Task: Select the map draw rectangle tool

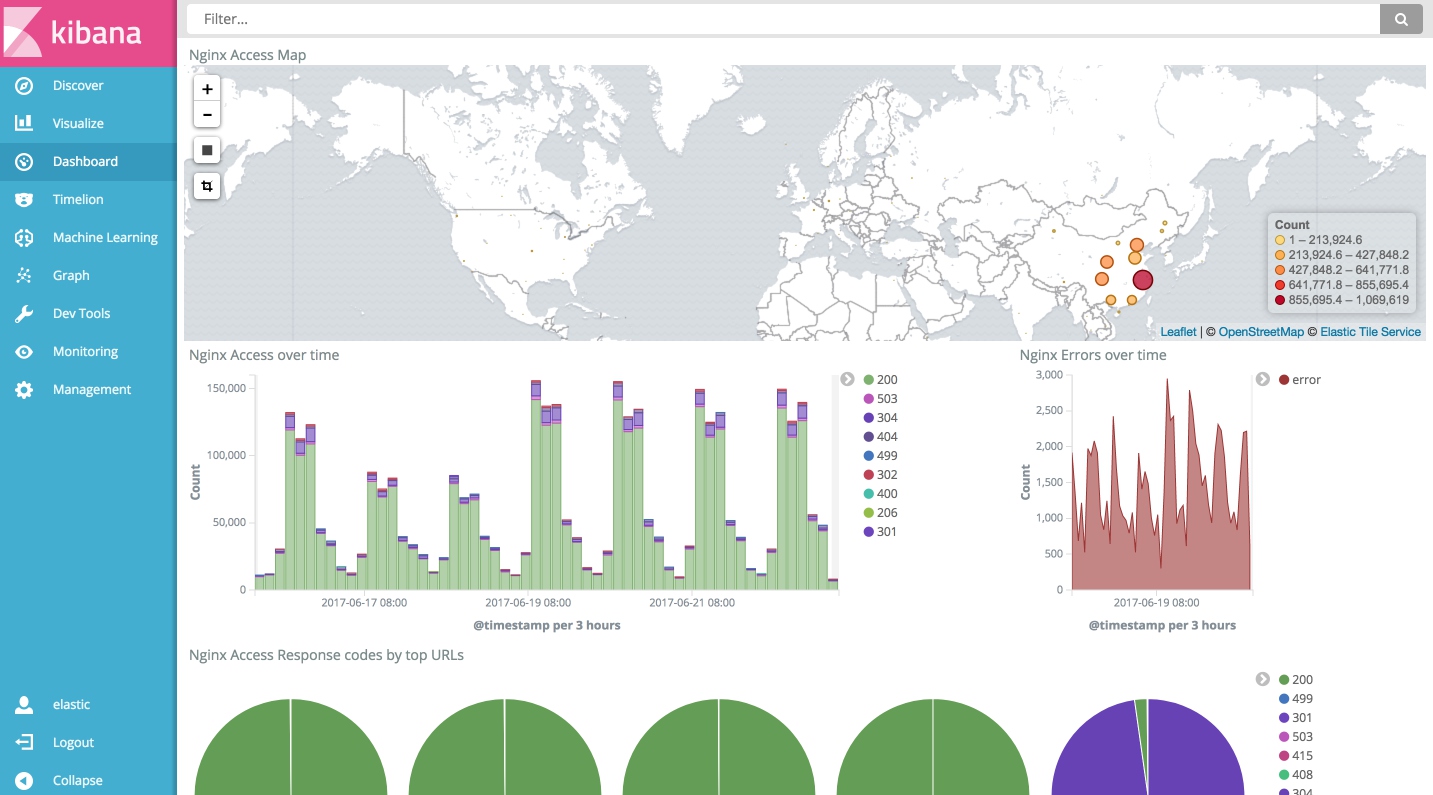Action: click(207, 150)
